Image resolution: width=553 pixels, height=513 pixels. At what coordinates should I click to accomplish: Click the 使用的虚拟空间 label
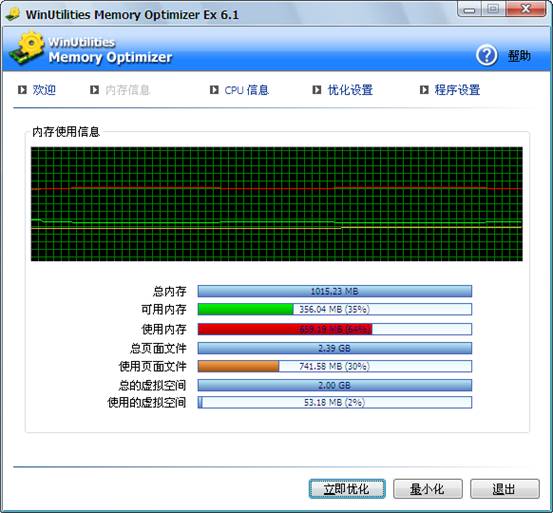tap(147, 402)
